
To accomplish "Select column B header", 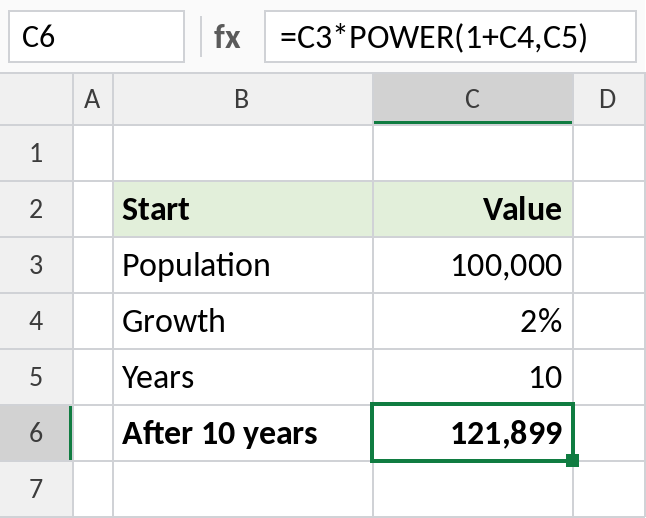I will (x=243, y=99).
